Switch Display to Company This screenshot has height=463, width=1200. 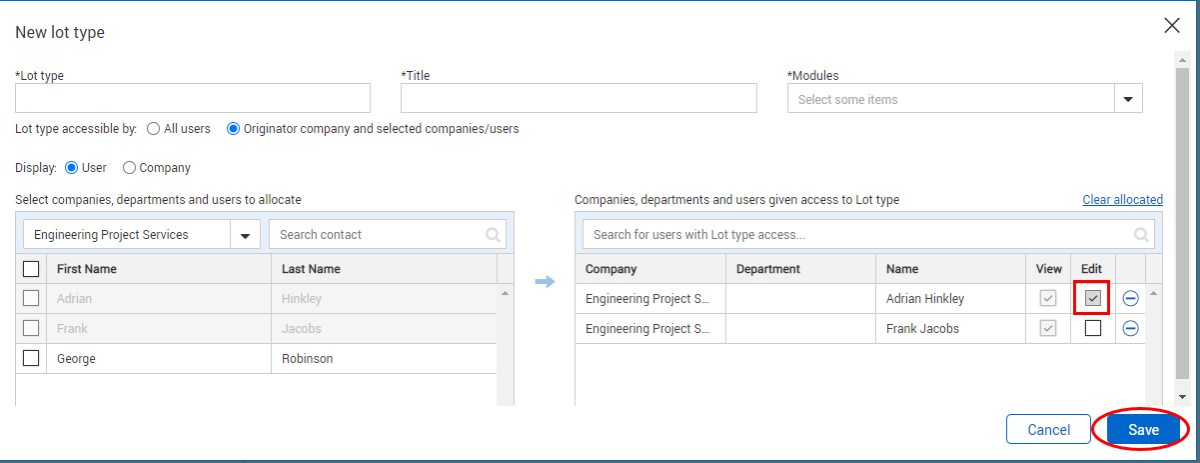pos(130,168)
